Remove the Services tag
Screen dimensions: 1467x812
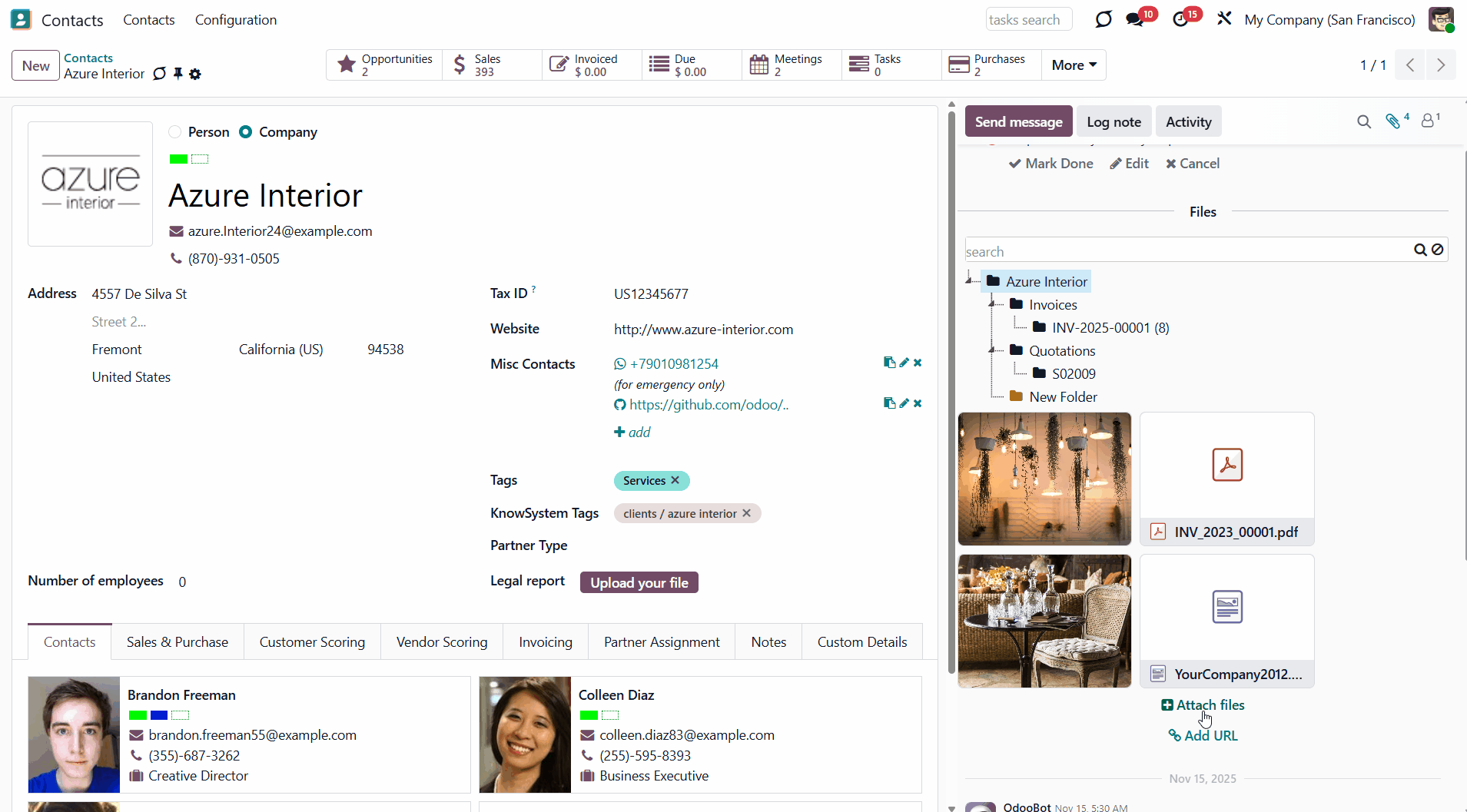[675, 480]
